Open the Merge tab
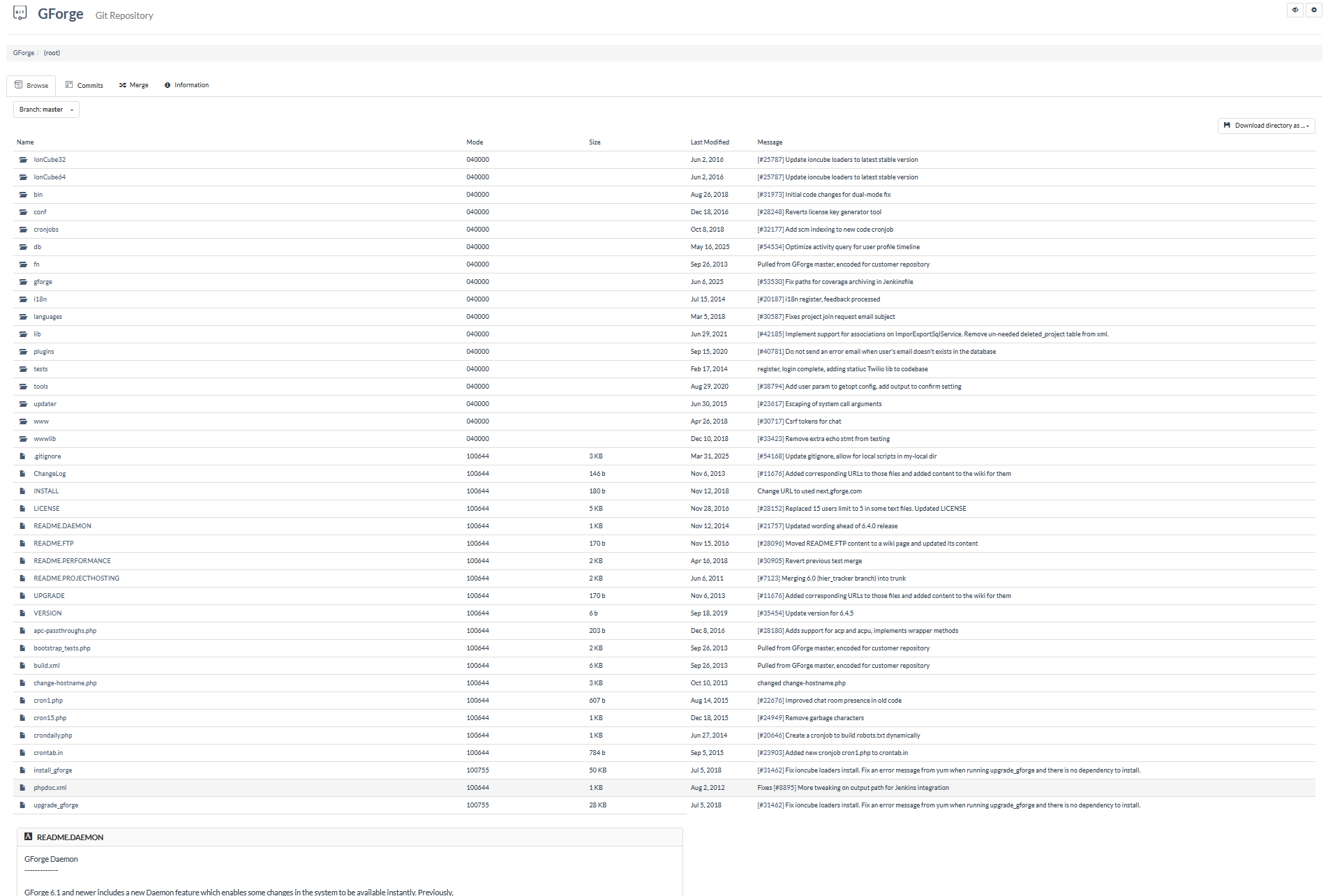 pyautogui.click(x=133, y=85)
